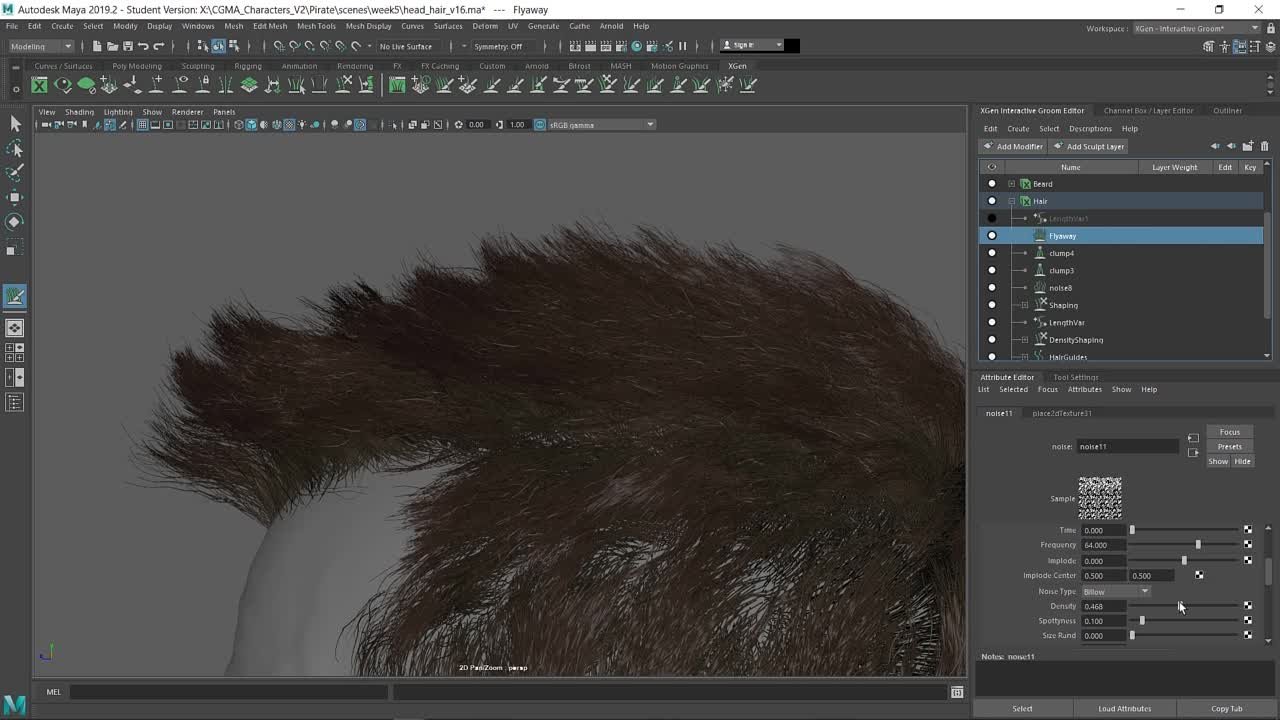This screenshot has height=720, width=1280.
Task: Toggle visibility of LengthVar modifier
Action: click(992, 322)
